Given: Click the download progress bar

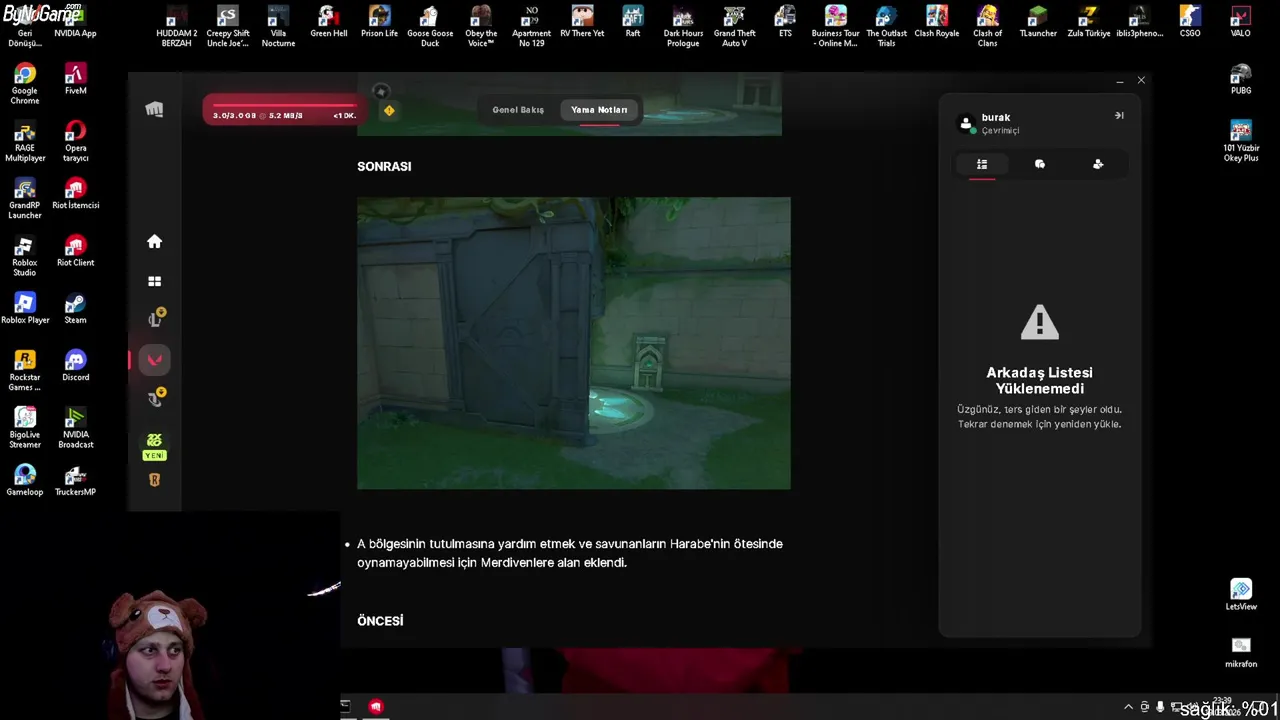Looking at the screenshot, I should point(284,110).
